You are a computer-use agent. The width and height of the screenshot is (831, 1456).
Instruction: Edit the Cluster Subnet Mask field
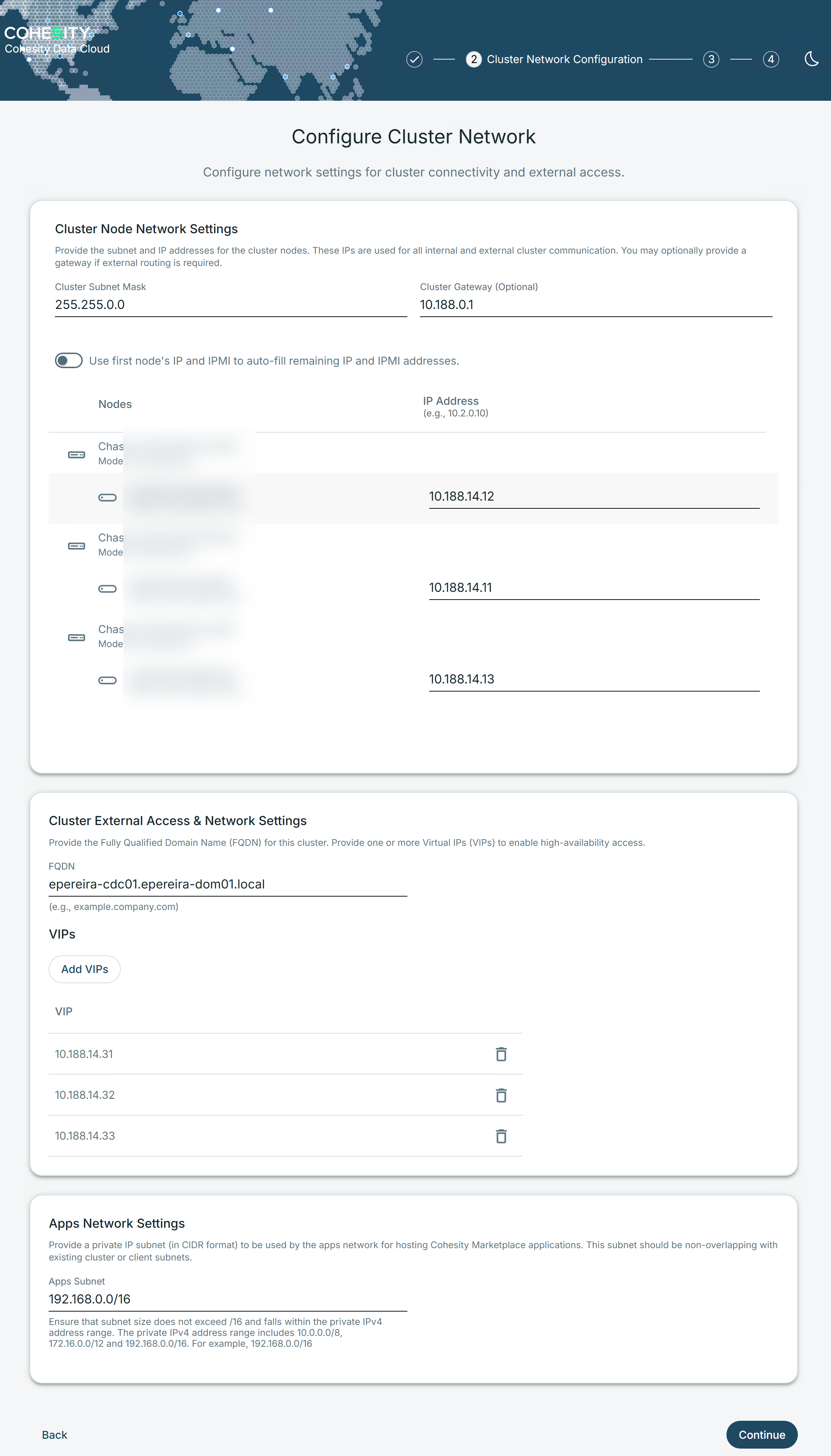click(231, 305)
